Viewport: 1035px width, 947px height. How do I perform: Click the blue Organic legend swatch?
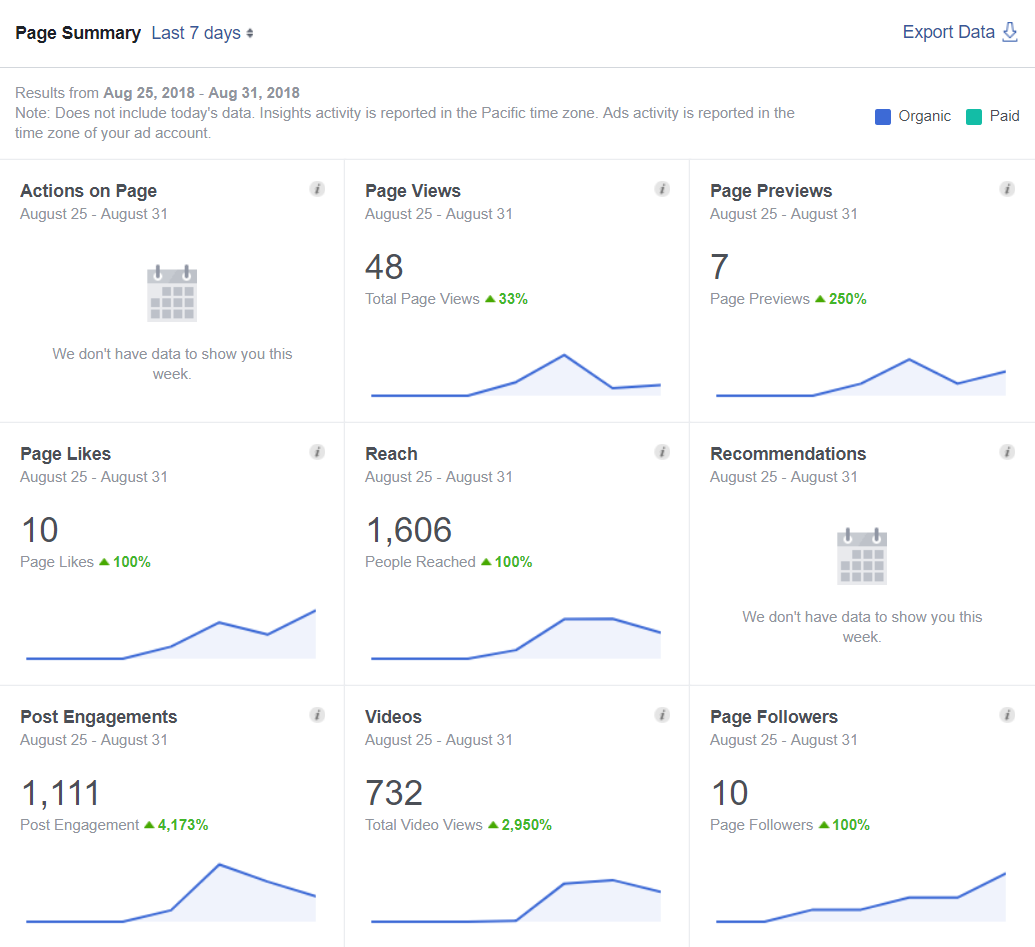pos(883,117)
